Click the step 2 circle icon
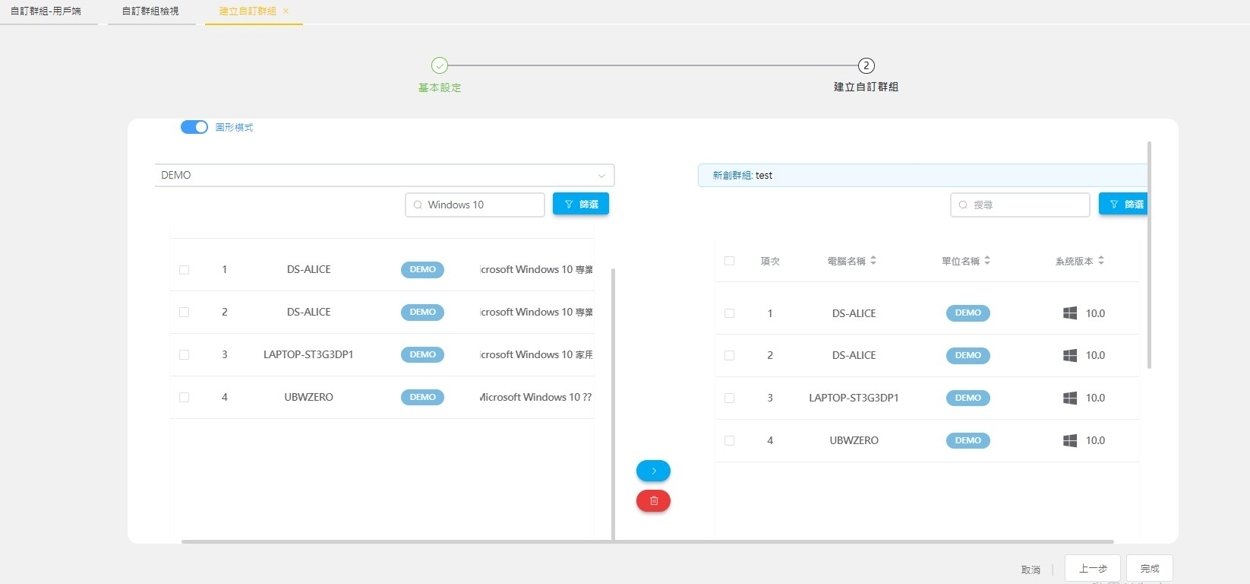The height and width of the screenshot is (584, 1250). pyautogui.click(x=866, y=66)
